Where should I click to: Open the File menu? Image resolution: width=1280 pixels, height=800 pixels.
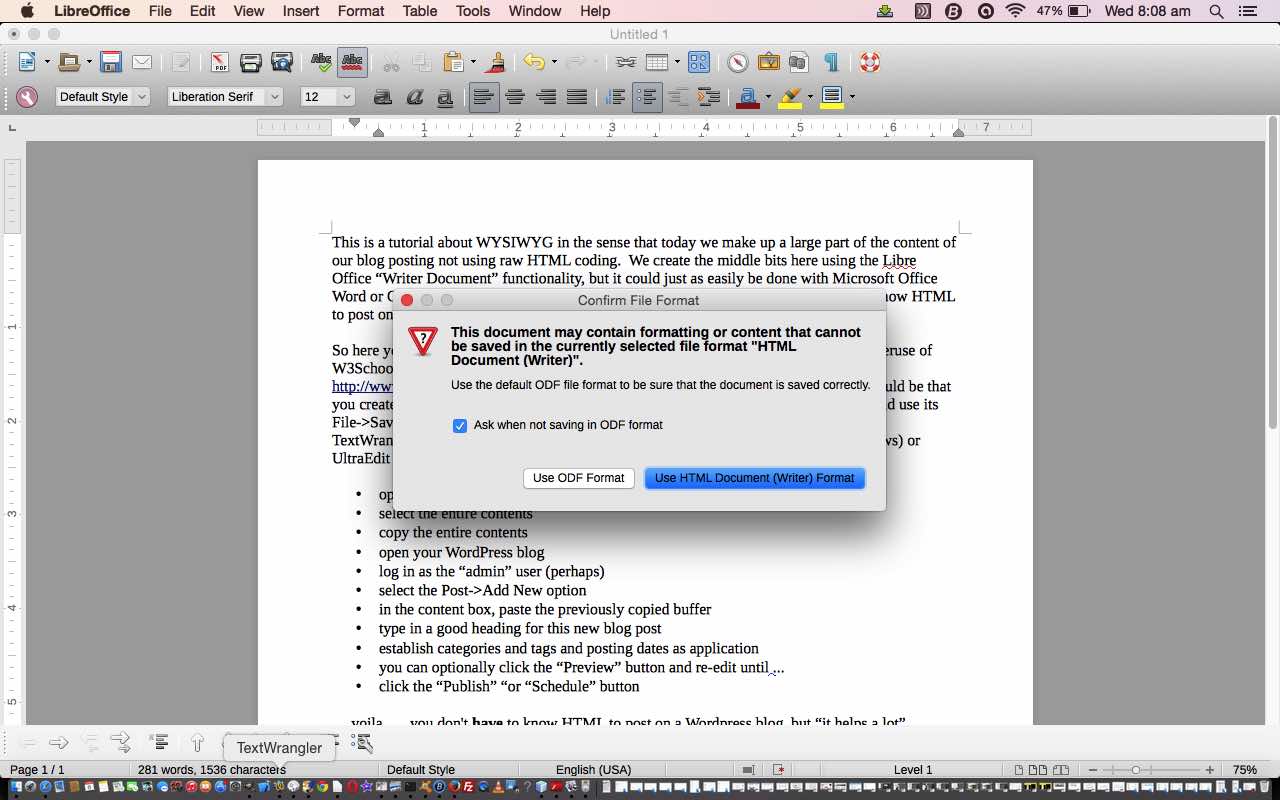[160, 11]
